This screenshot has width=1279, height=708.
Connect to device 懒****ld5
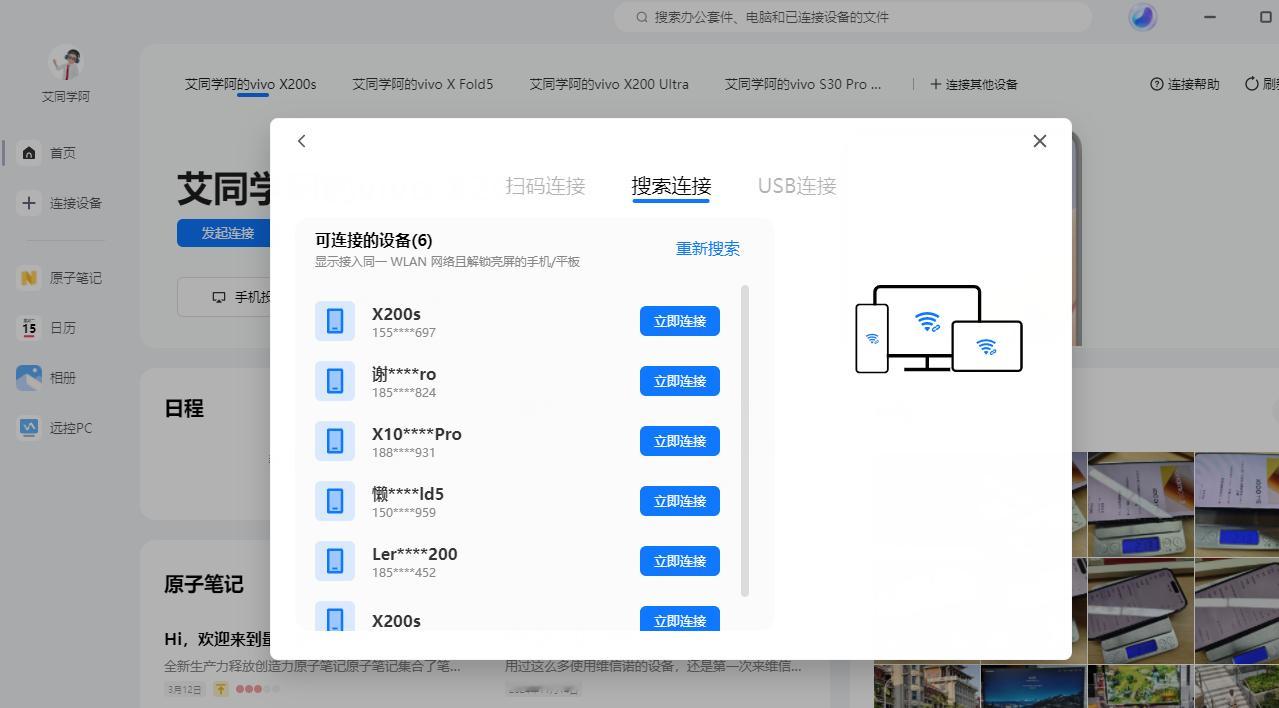[x=680, y=501]
